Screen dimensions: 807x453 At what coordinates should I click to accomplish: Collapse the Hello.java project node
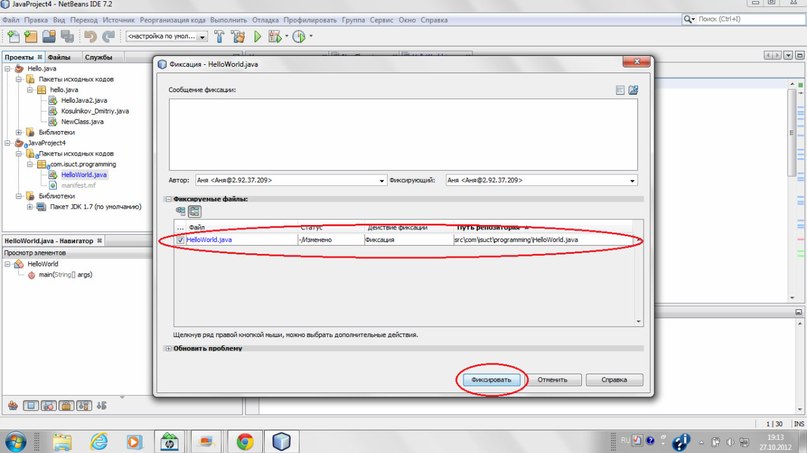[8, 68]
